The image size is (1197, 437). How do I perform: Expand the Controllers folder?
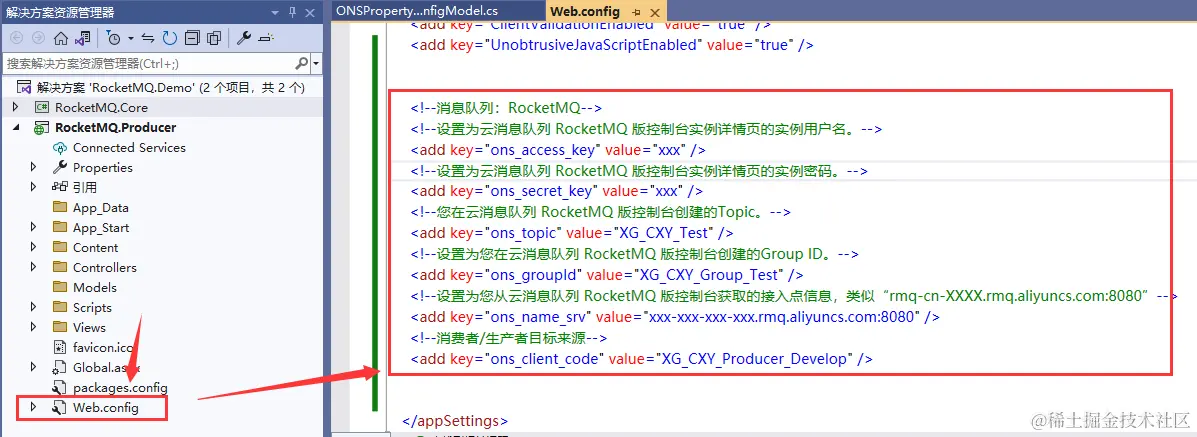(x=33, y=267)
